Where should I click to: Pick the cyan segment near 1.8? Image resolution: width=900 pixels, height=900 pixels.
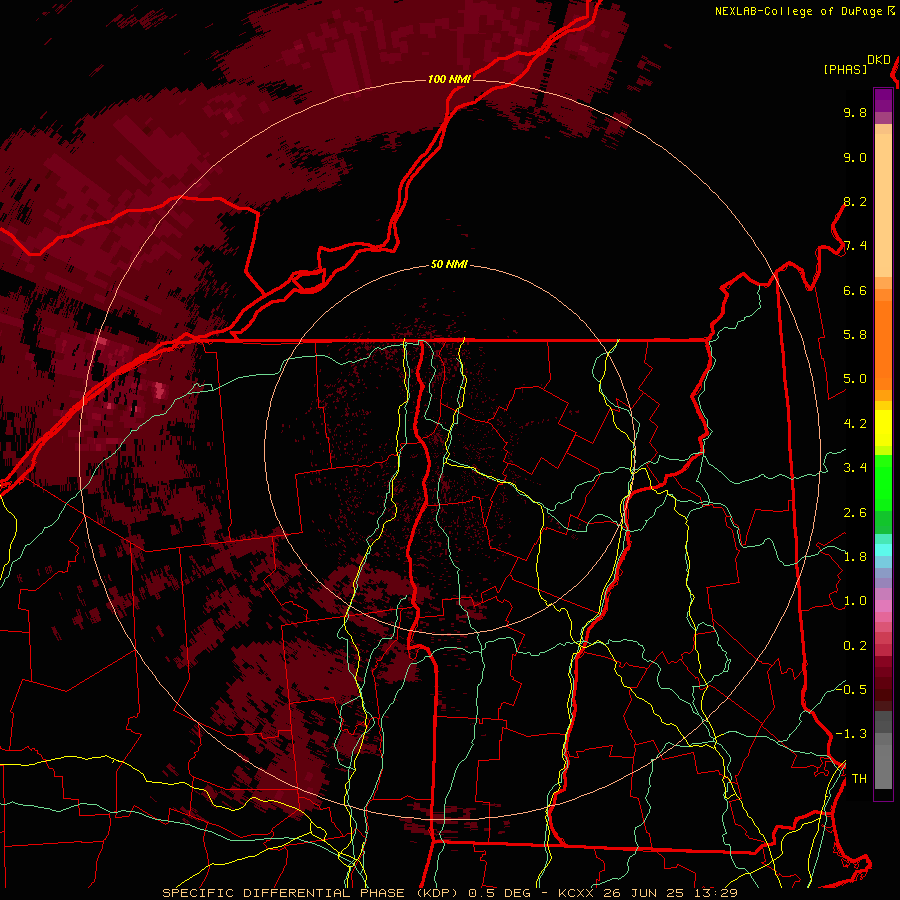pos(883,550)
